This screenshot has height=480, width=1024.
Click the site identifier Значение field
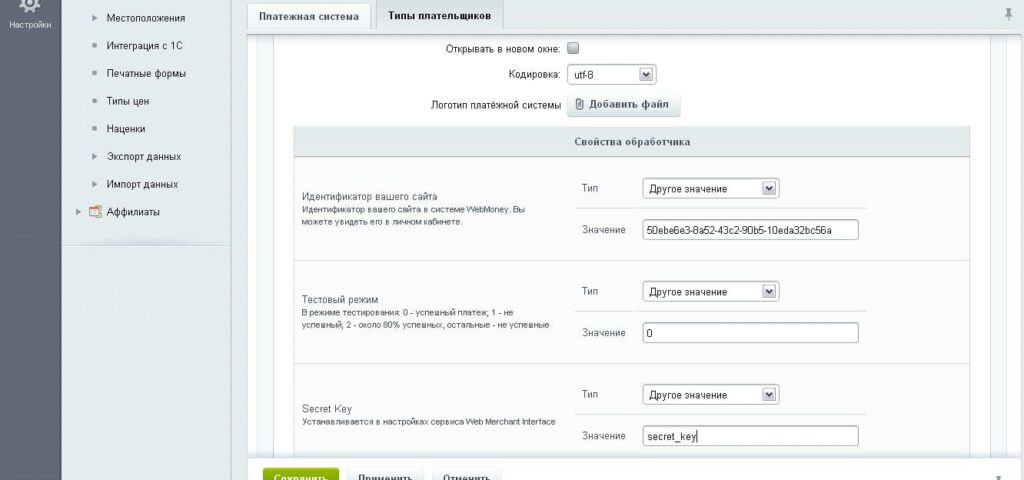(750, 230)
